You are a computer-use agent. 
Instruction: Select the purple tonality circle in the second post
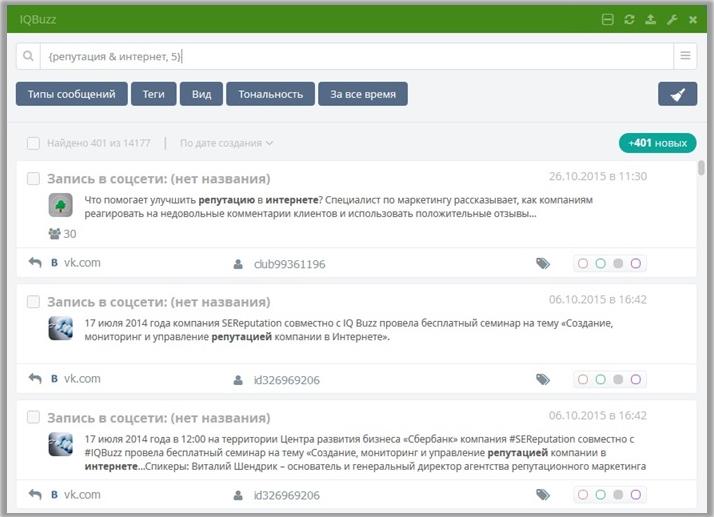(636, 379)
